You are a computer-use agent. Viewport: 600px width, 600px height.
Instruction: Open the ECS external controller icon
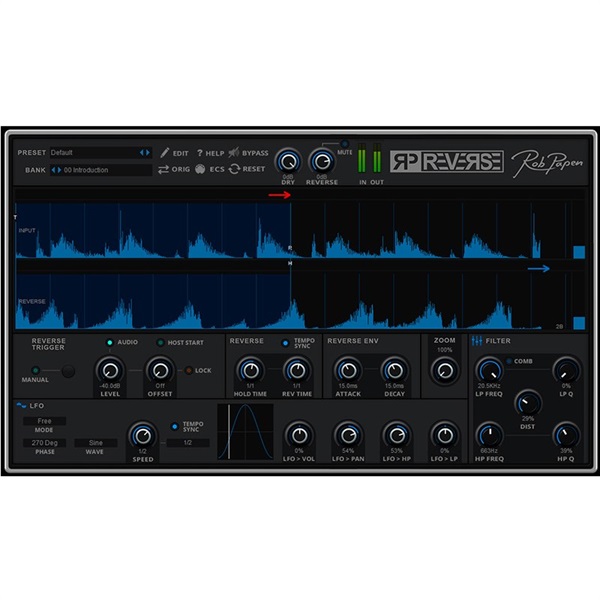click(x=200, y=169)
